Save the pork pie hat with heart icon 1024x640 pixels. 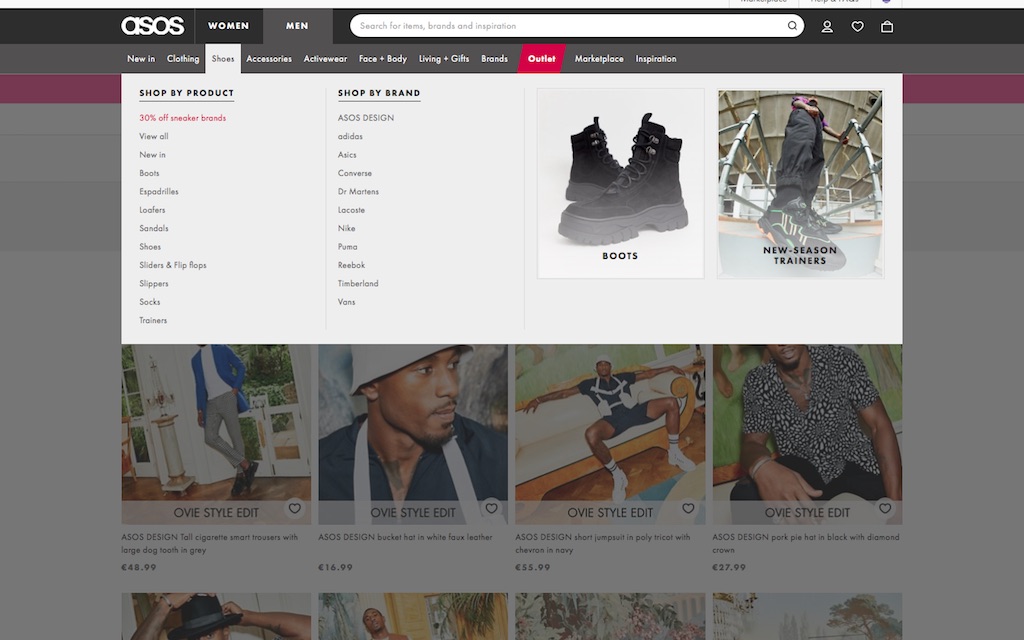click(x=885, y=508)
